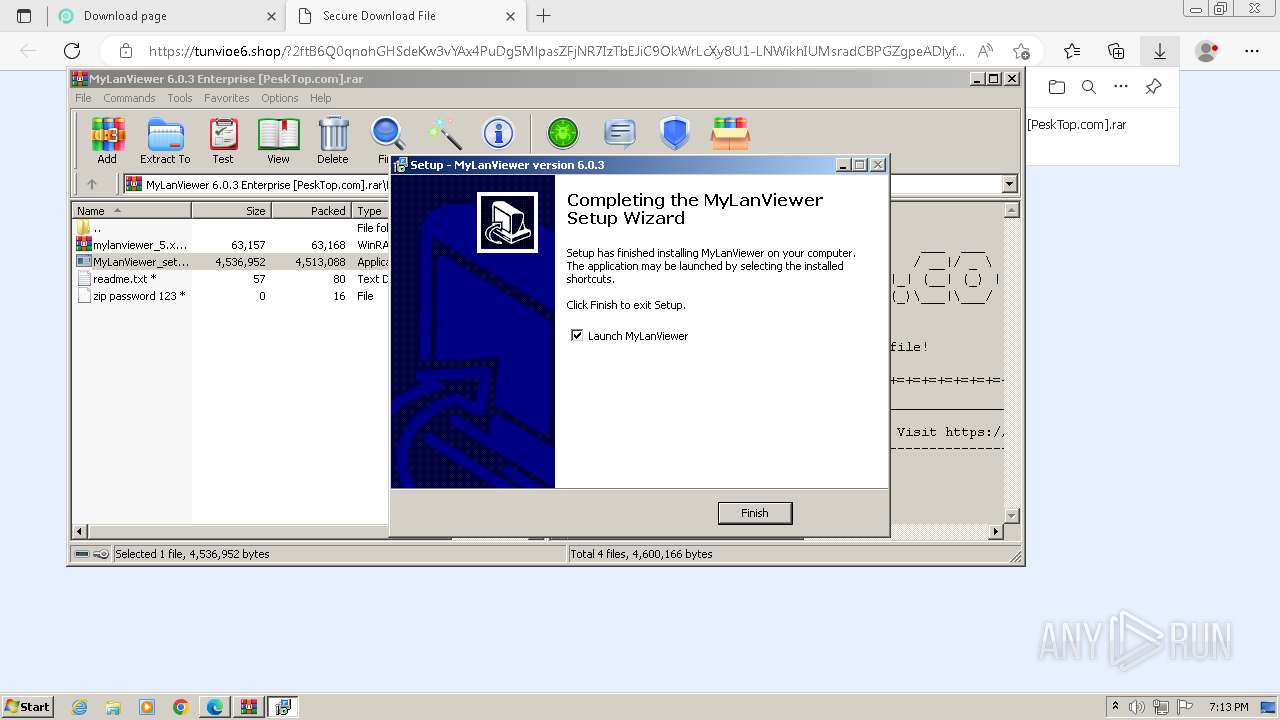The width and height of the screenshot is (1280, 720).
Task: Sort file list by Packed column
Action: 311,210
